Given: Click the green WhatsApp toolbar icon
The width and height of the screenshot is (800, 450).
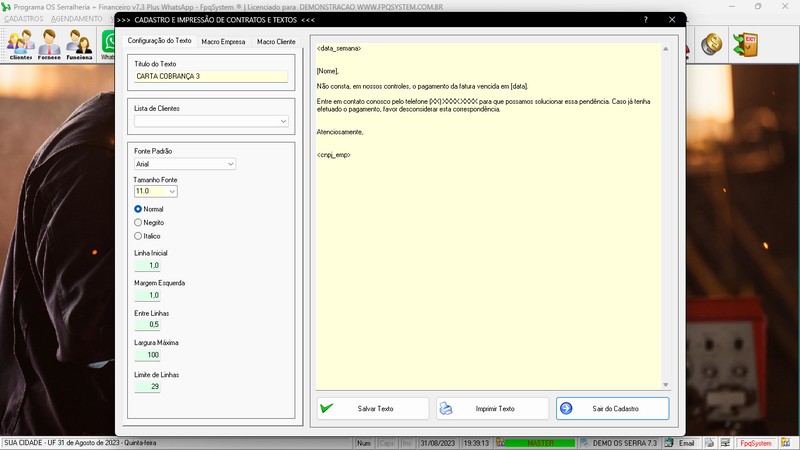Looking at the screenshot, I should coord(108,42).
